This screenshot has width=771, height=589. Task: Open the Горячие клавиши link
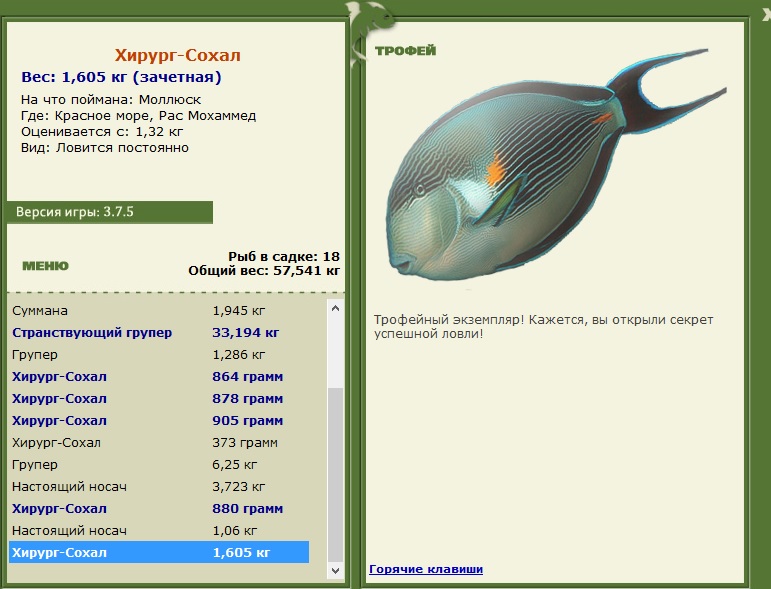point(426,569)
